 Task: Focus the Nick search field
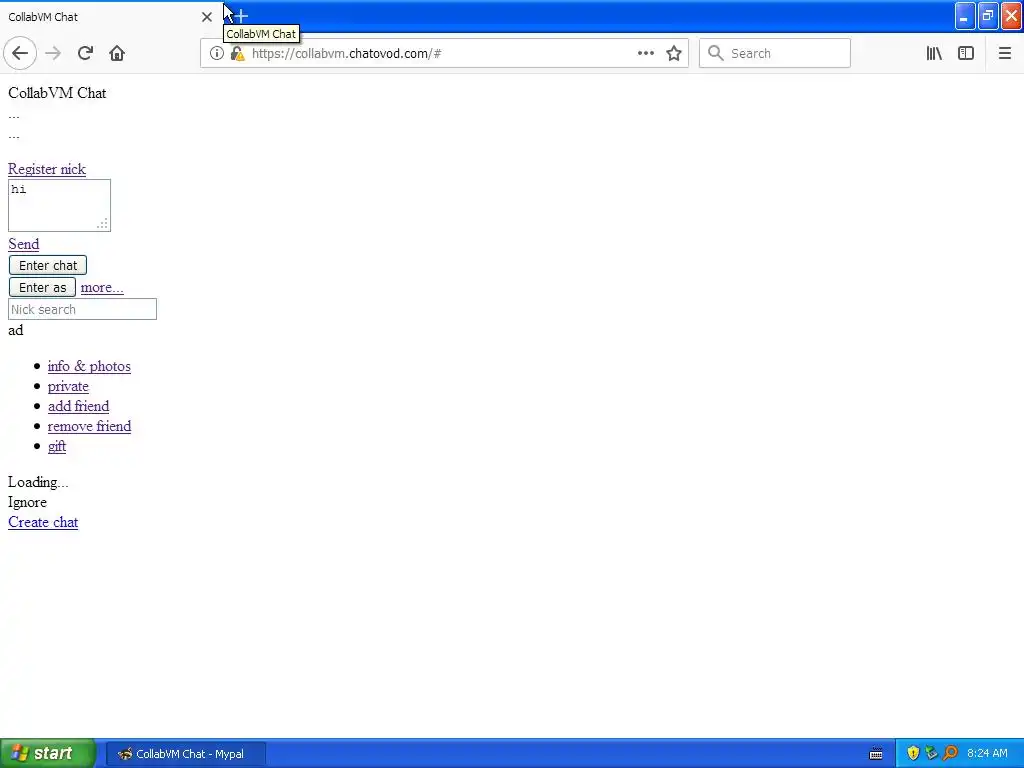point(82,310)
